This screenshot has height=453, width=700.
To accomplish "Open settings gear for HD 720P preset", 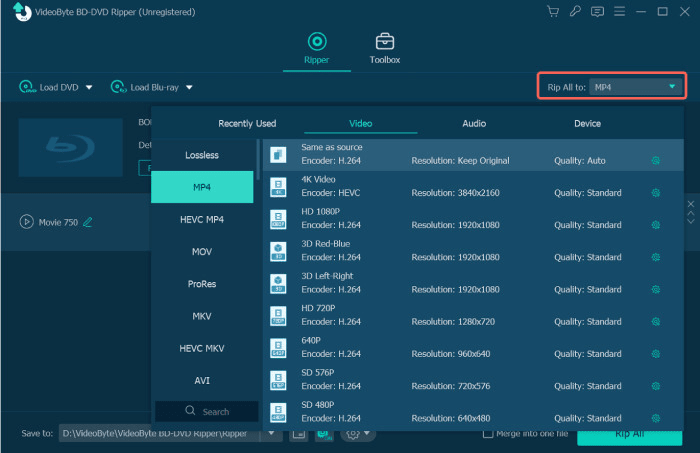I will [655, 321].
